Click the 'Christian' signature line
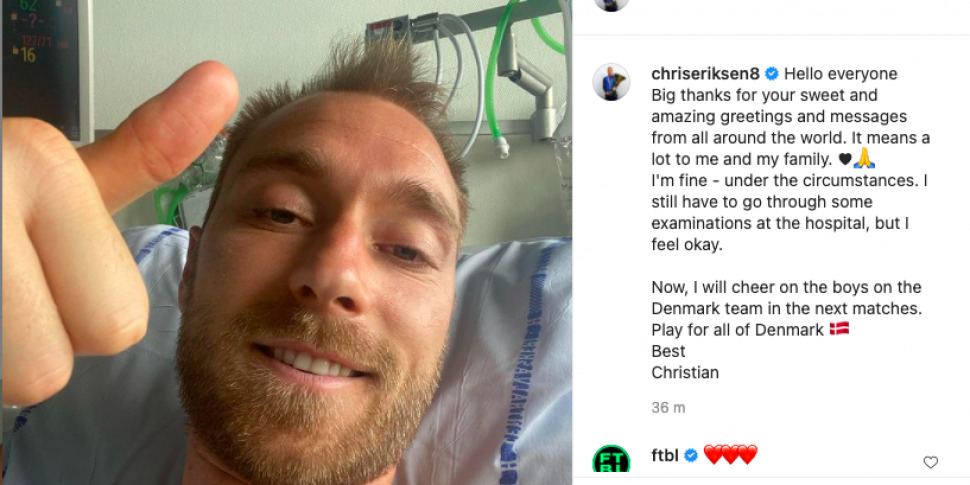The image size is (970, 485). point(685,372)
